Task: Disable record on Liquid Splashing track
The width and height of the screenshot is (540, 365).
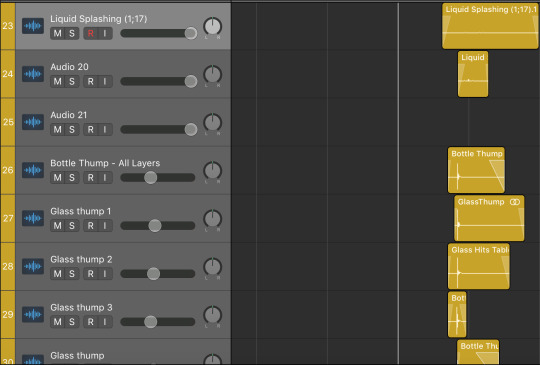Action: [x=90, y=33]
